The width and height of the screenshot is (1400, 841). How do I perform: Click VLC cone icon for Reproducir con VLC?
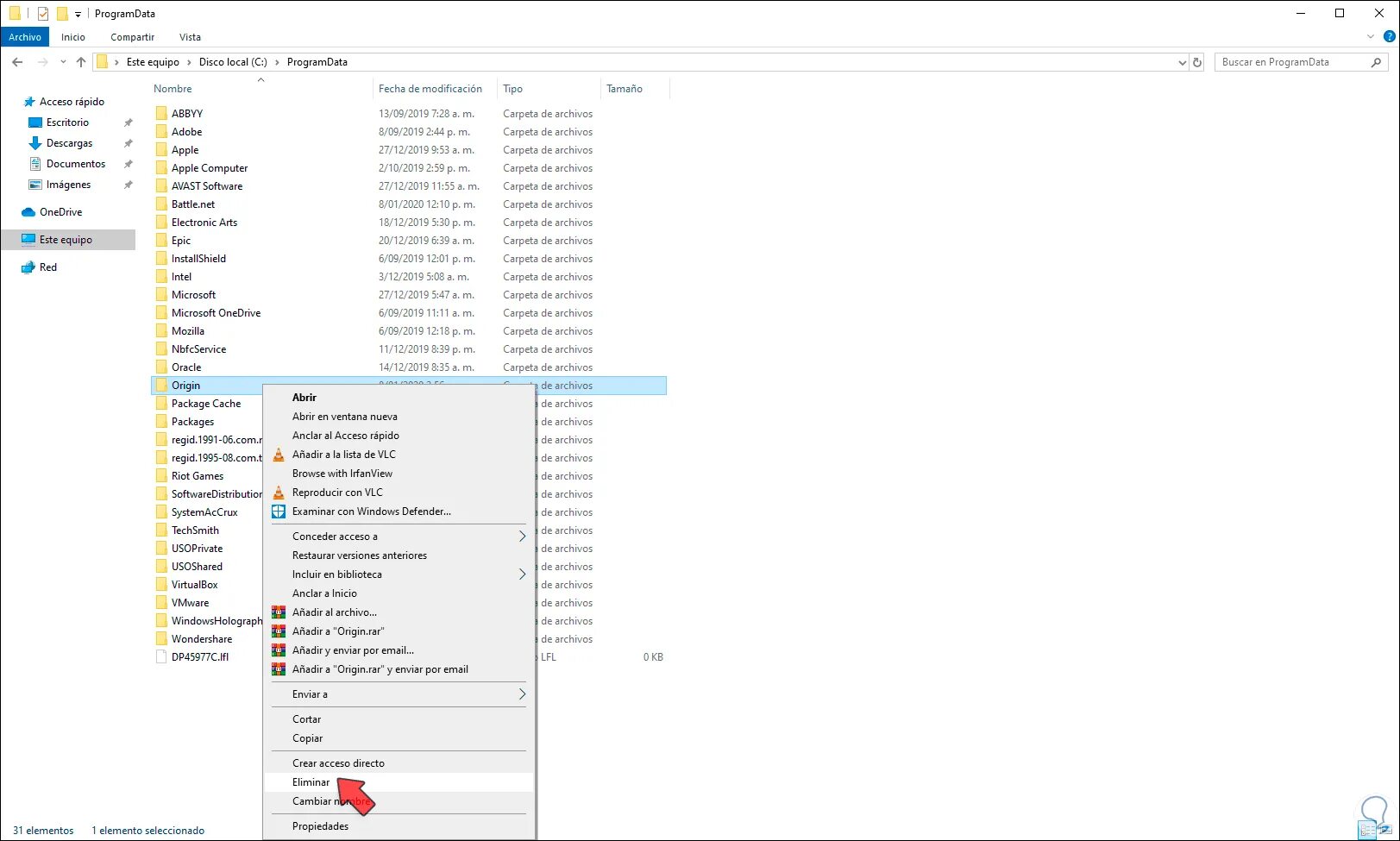(x=279, y=493)
